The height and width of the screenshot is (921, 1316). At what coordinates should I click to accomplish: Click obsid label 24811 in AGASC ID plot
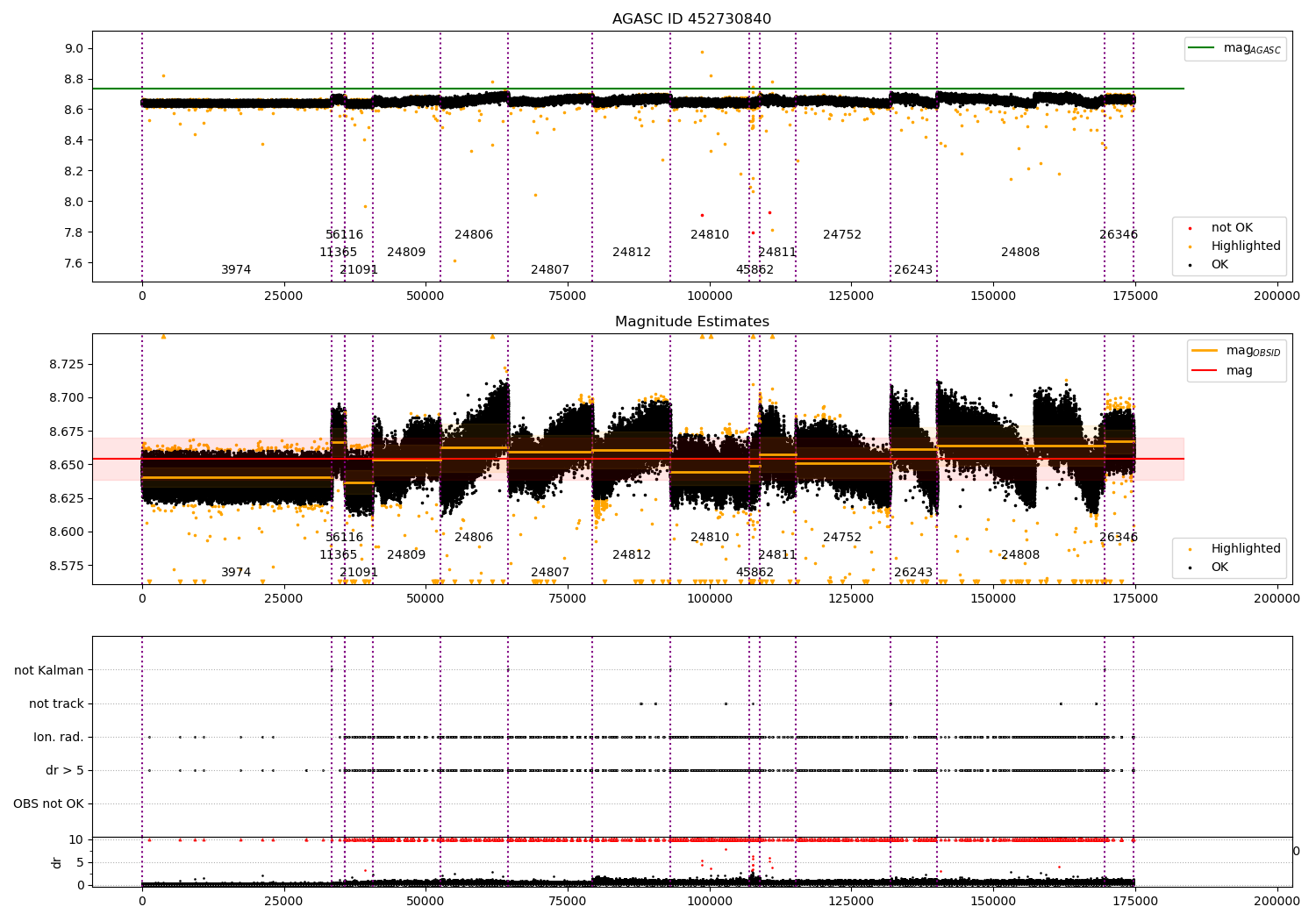click(x=777, y=253)
